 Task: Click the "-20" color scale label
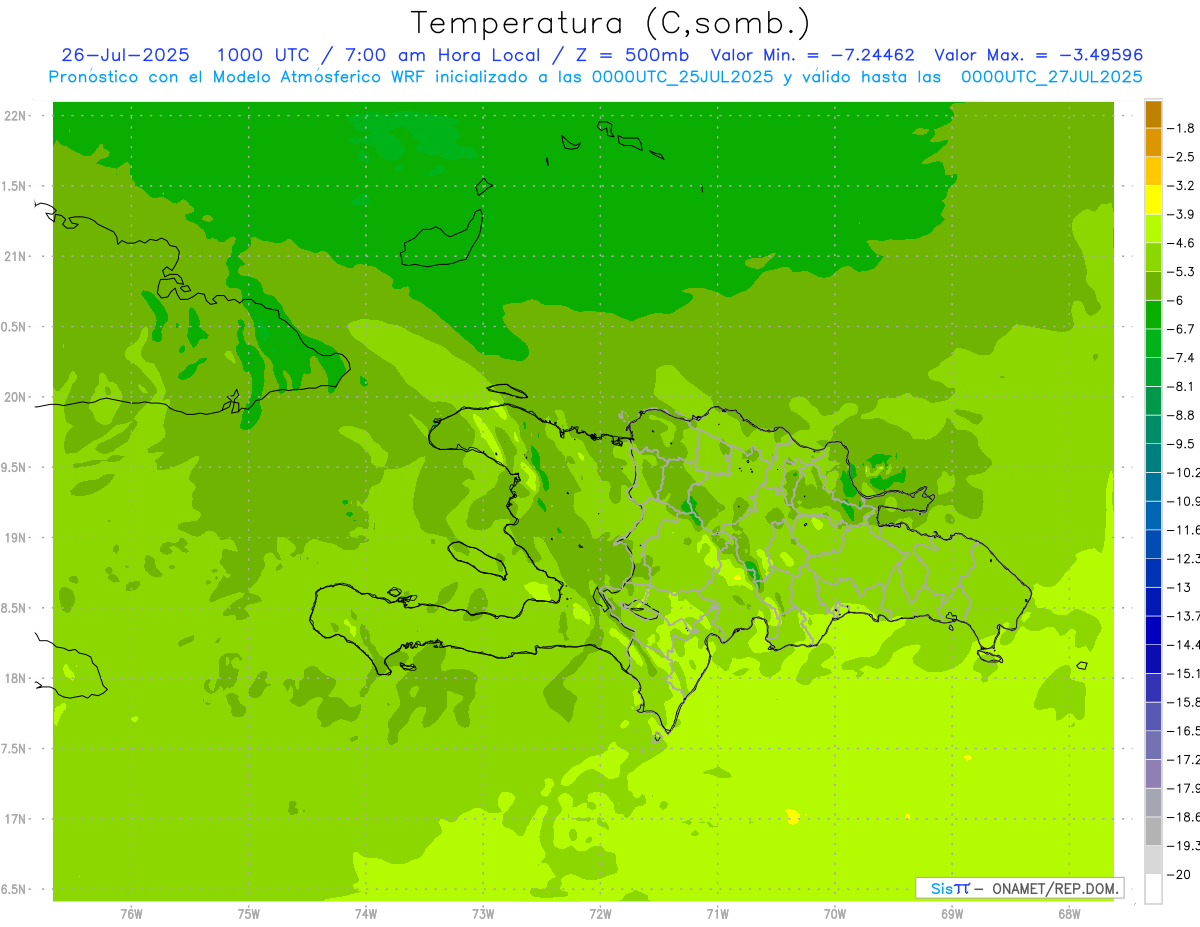[1178, 875]
